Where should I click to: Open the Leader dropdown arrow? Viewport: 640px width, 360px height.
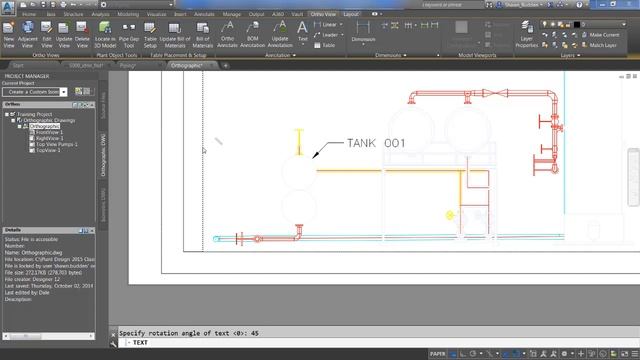342,35
